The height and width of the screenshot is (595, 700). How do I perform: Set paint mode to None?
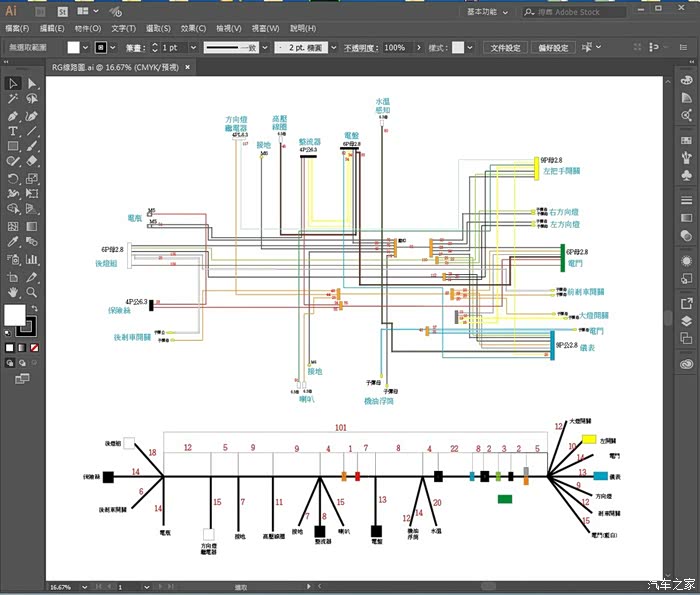click(x=34, y=348)
